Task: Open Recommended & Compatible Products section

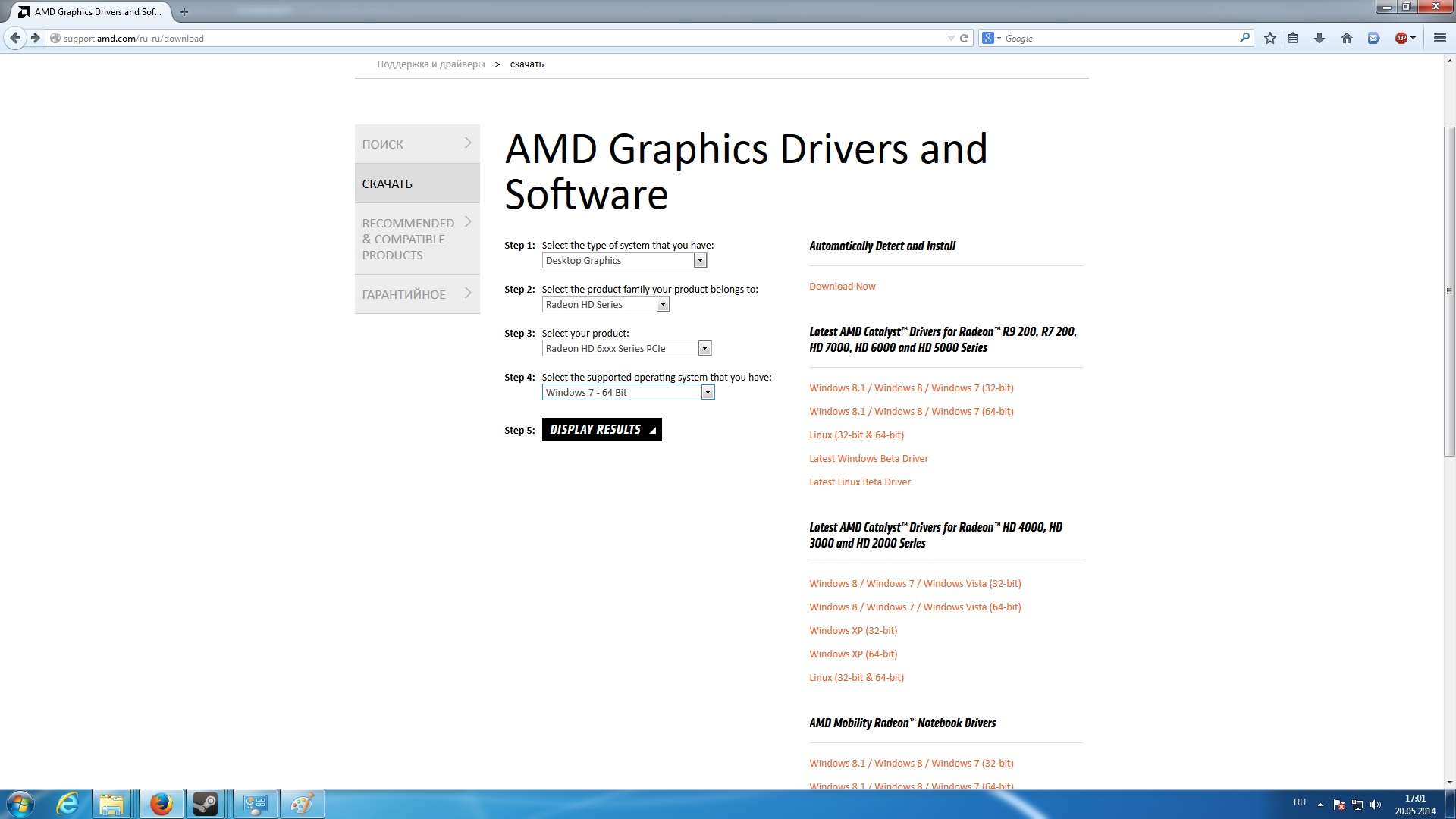Action: pyautogui.click(x=417, y=239)
